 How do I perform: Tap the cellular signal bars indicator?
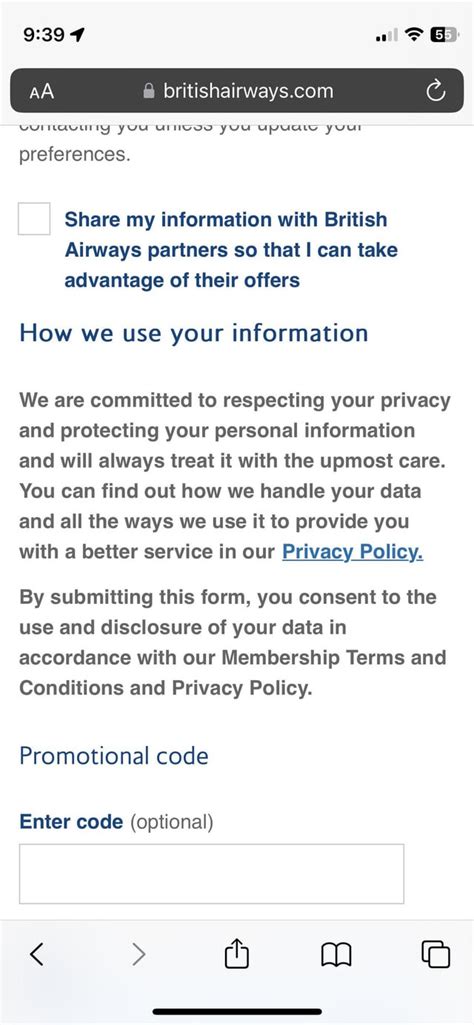386,36
